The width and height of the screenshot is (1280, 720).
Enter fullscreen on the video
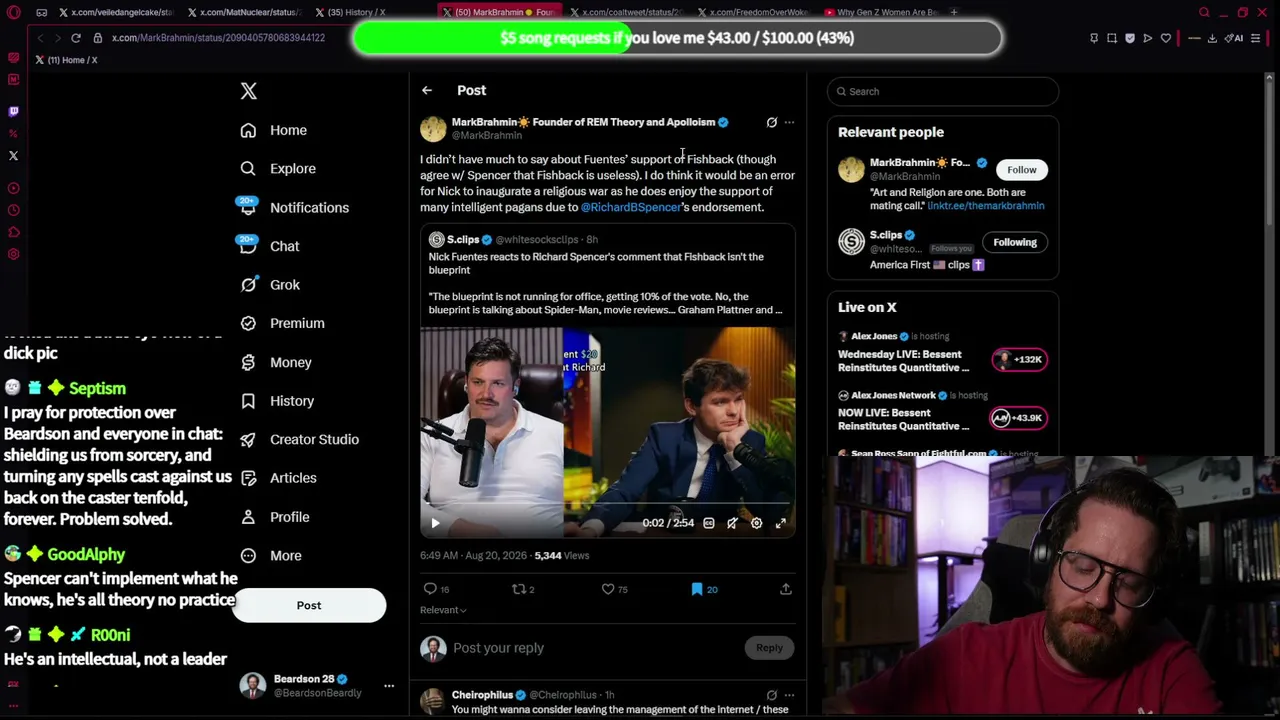tap(780, 523)
